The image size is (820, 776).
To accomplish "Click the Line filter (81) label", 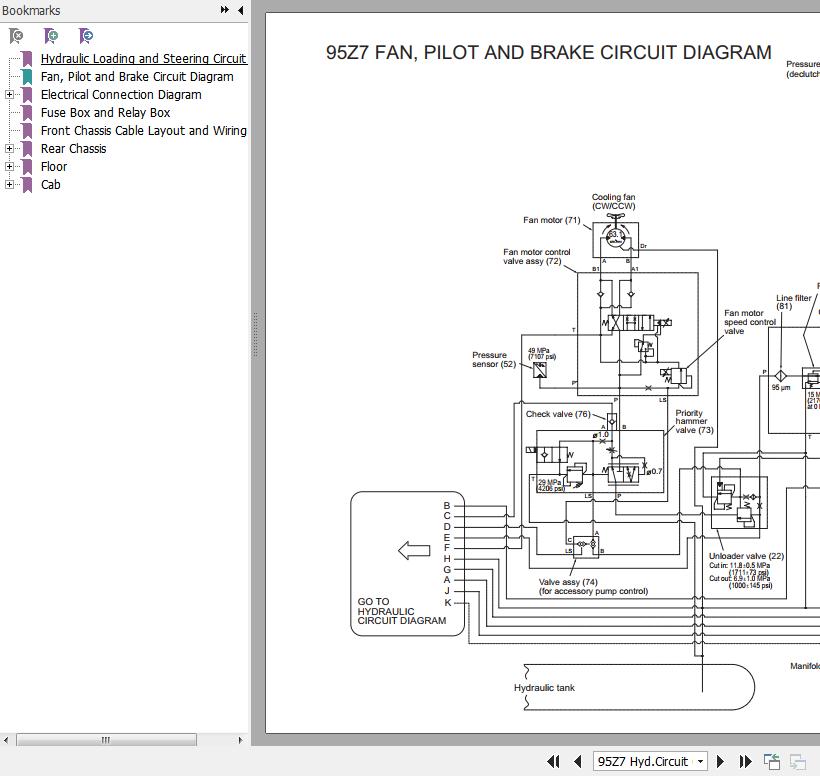I will pos(793,302).
